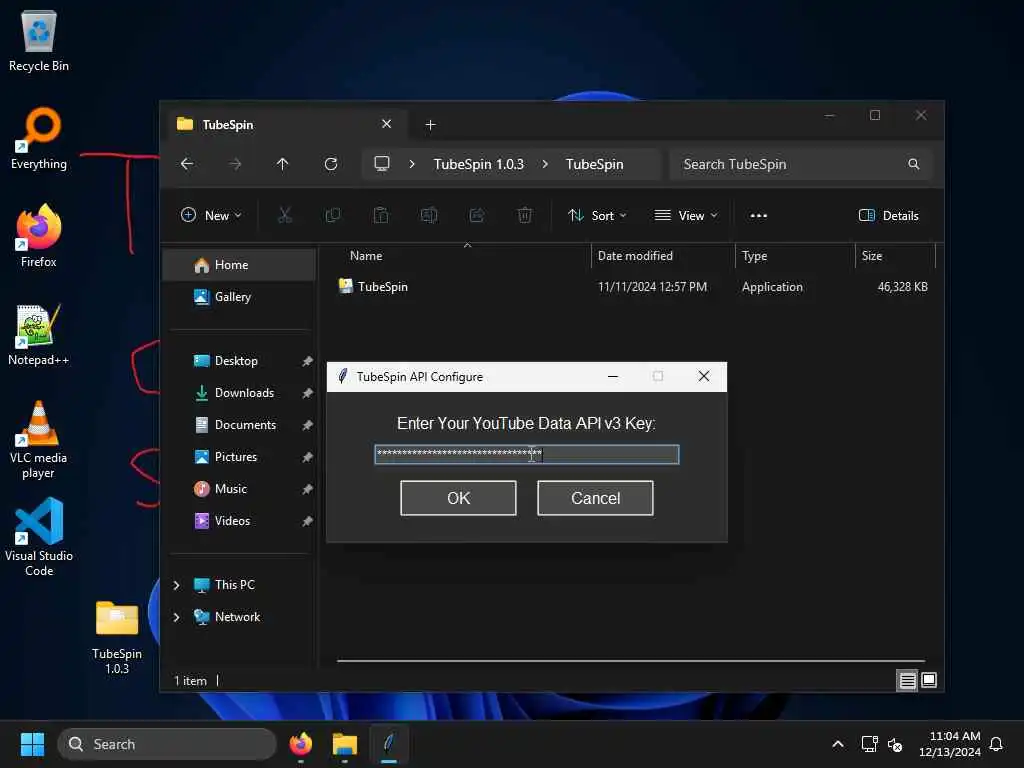This screenshot has width=1024, height=768.
Task: Open the Windows Start menu
Action: click(x=32, y=744)
